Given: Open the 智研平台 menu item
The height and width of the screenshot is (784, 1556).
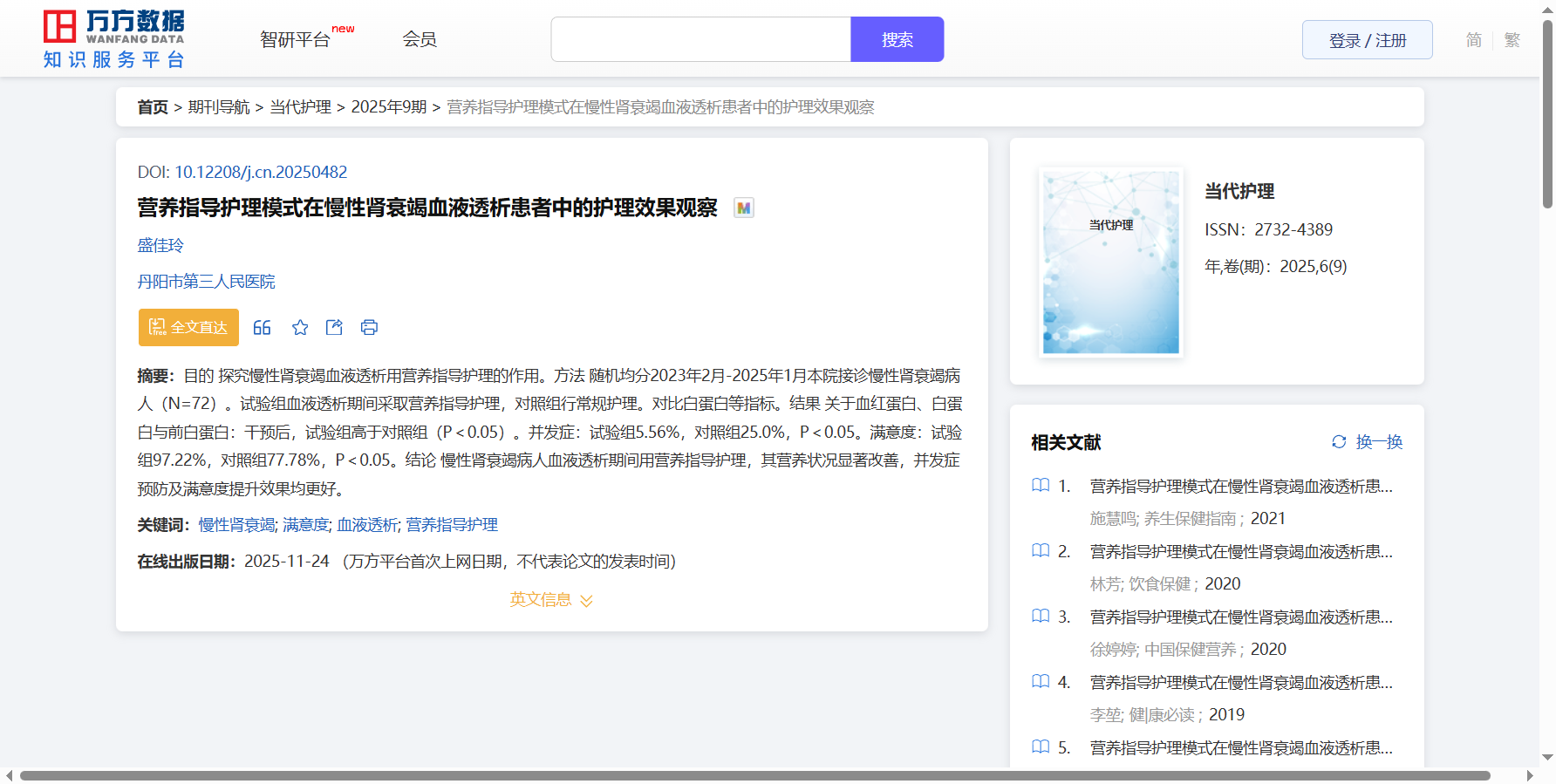Looking at the screenshot, I should [x=296, y=40].
